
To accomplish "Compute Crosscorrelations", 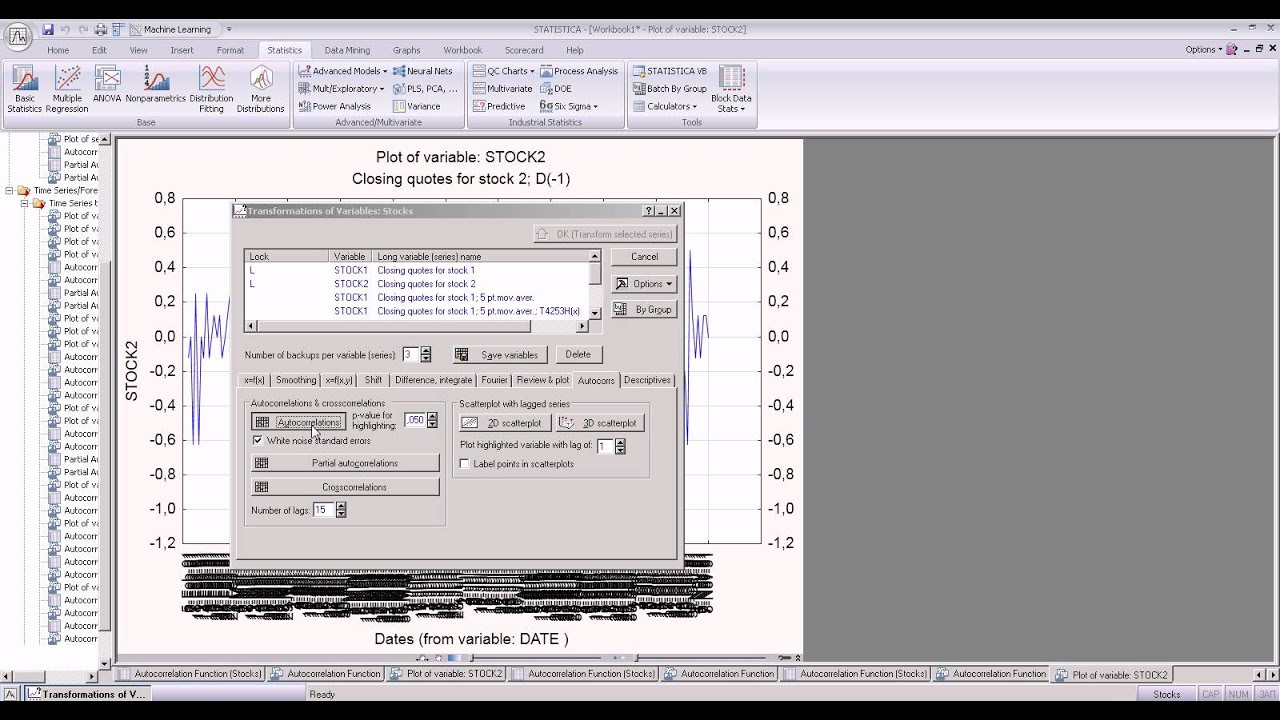I will [x=345, y=487].
